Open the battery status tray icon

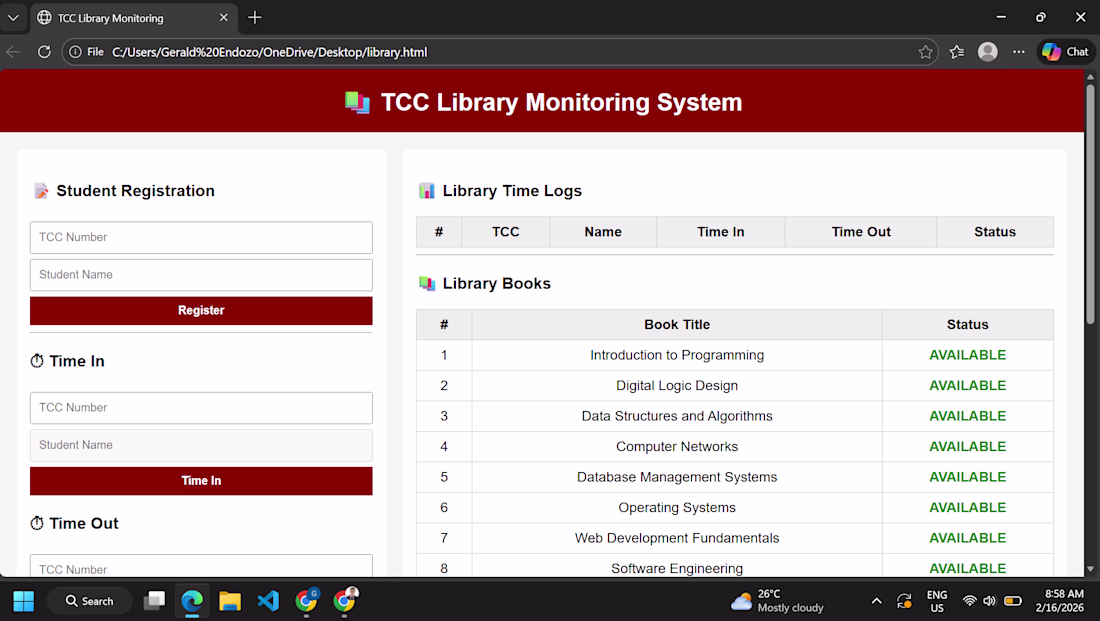1013,601
